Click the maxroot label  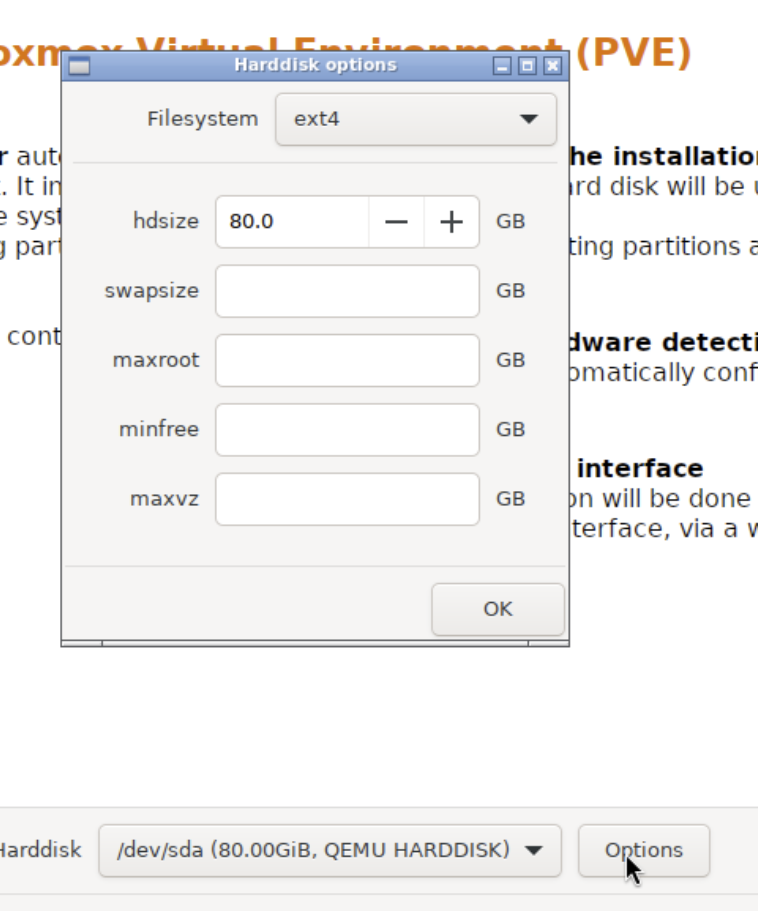(x=156, y=360)
